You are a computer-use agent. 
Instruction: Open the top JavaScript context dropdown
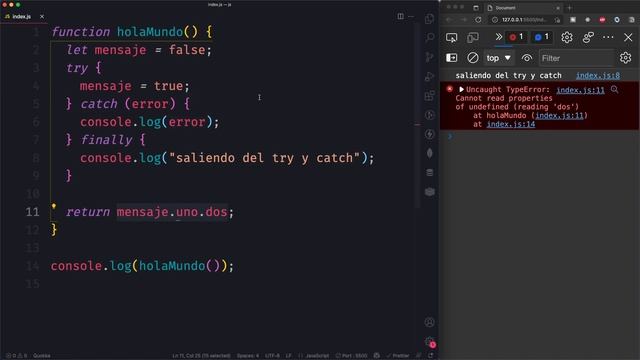click(498, 58)
